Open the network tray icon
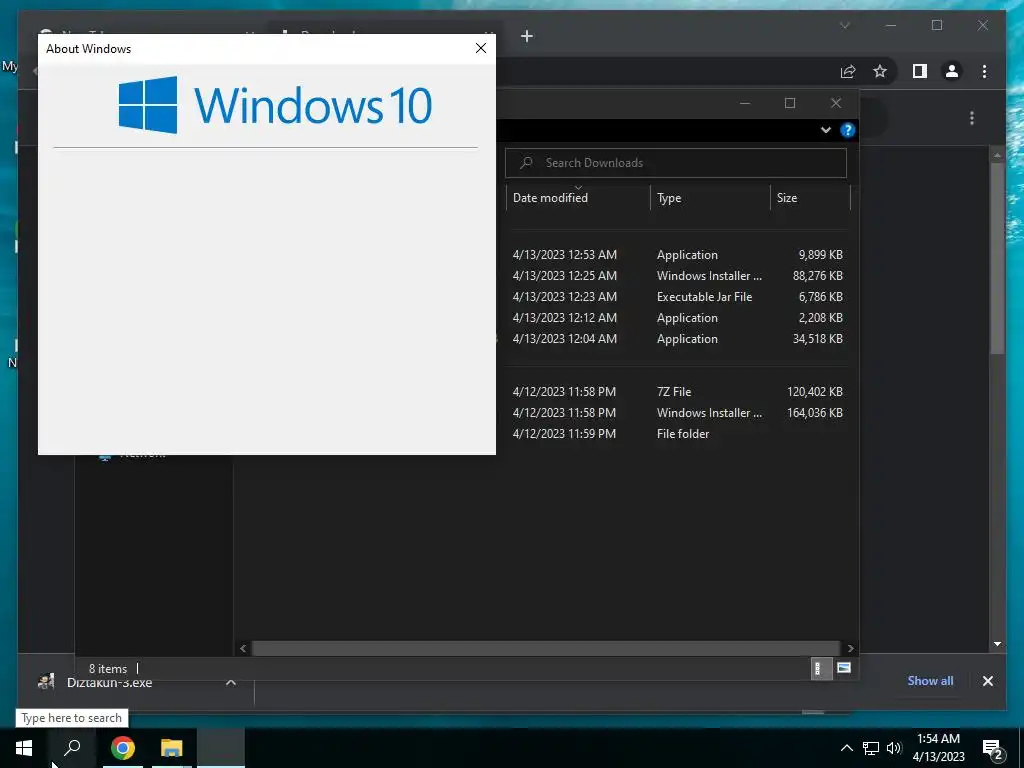The image size is (1024, 768). 871,748
